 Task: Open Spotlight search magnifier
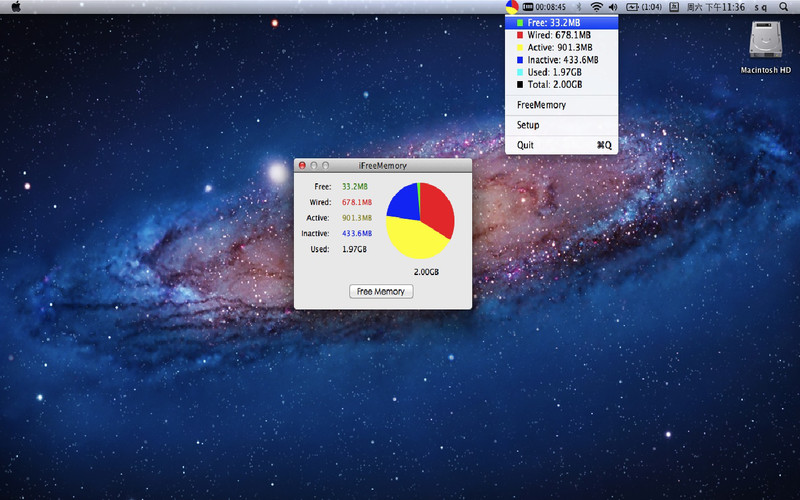point(783,7)
